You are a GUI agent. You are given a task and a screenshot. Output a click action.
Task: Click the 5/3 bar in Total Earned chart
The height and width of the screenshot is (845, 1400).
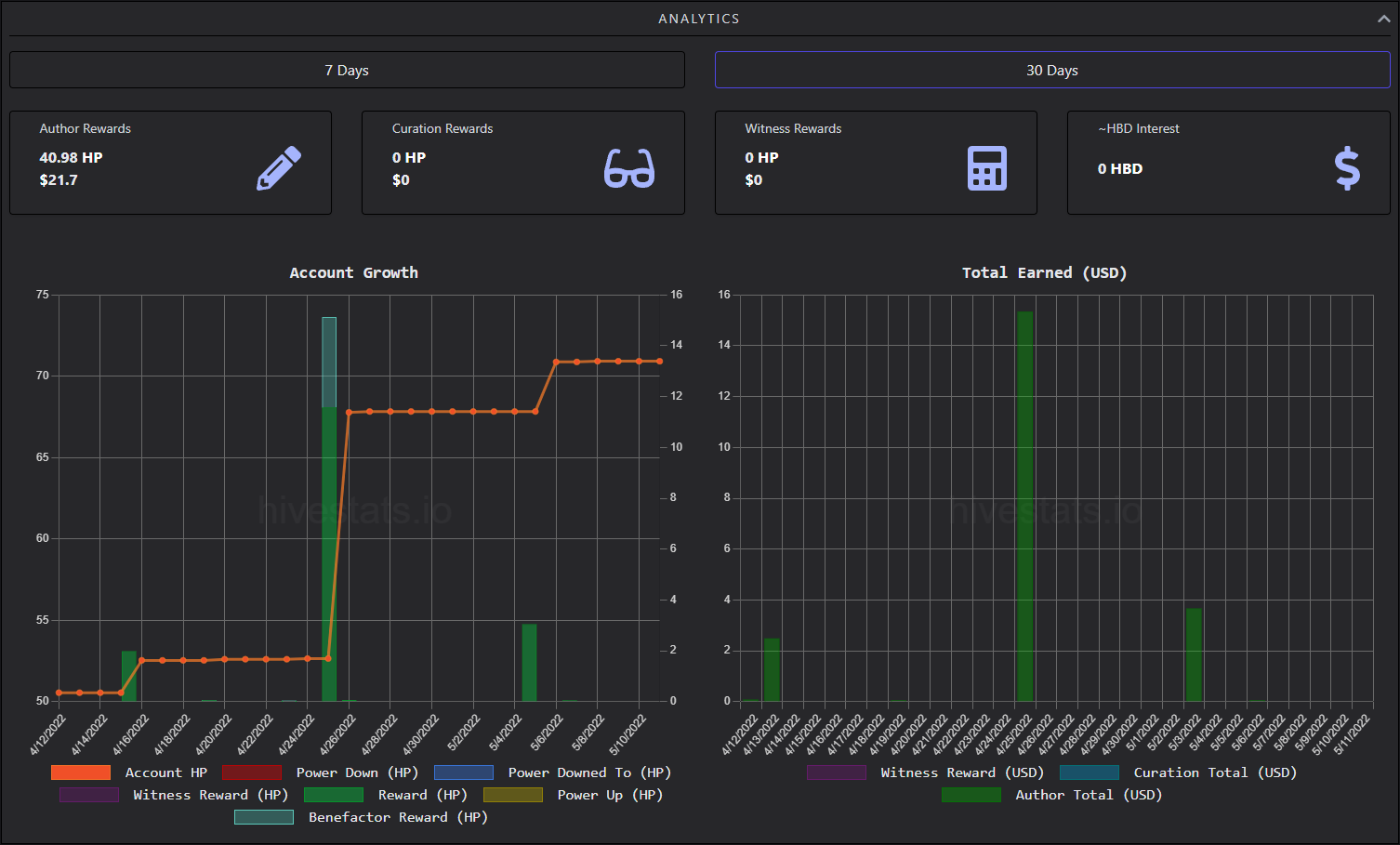pos(1194,654)
